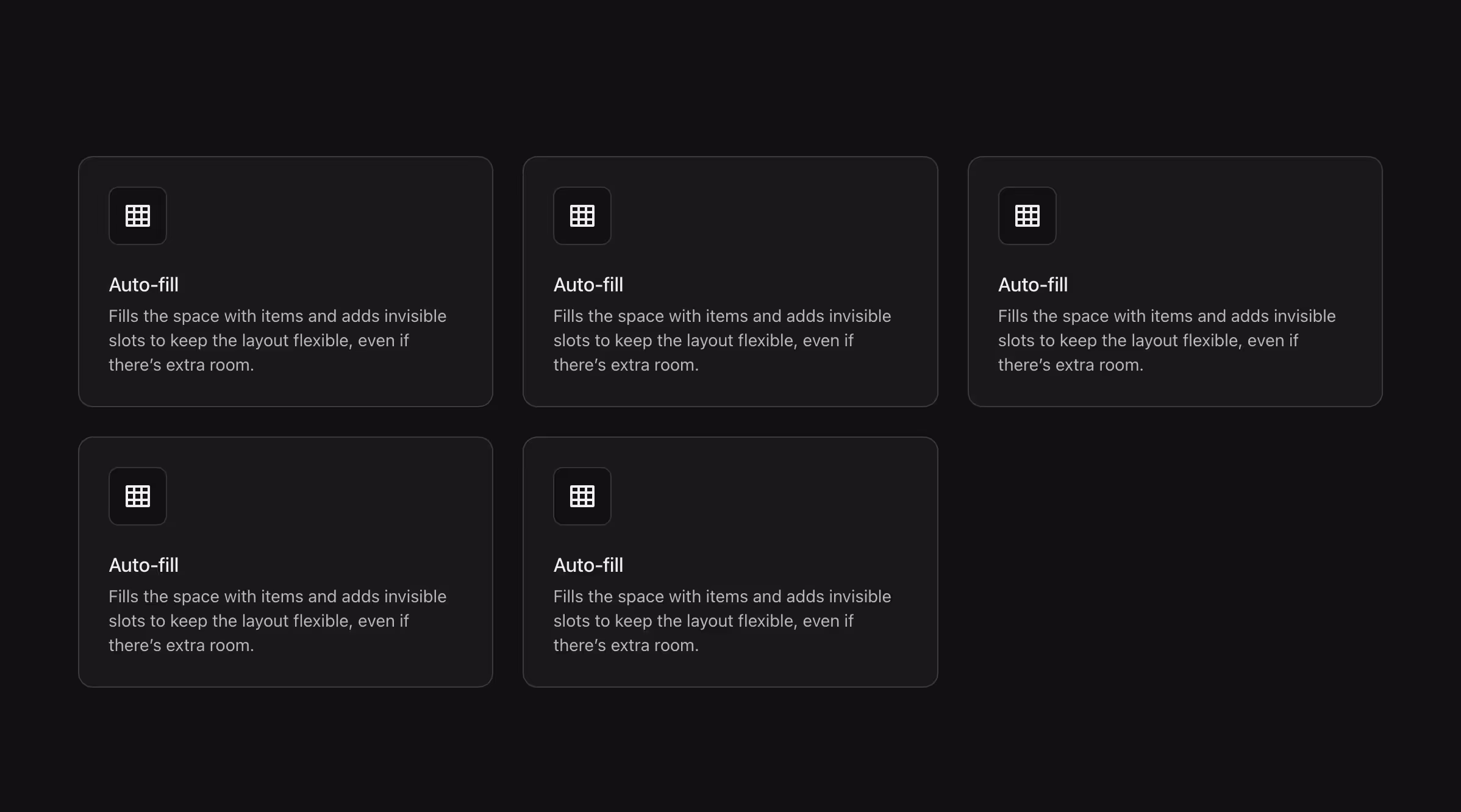The image size is (1461, 812).
Task: Click the grid icon in the bottom-middle card
Action: [582, 496]
